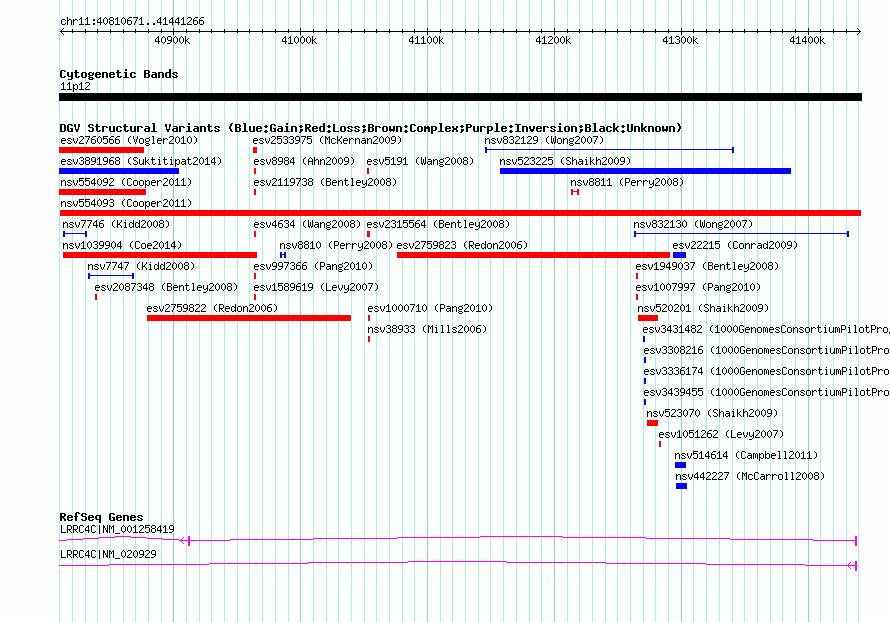Click the red esv2759823 loss bar
890x622 pixels.
[534, 255]
